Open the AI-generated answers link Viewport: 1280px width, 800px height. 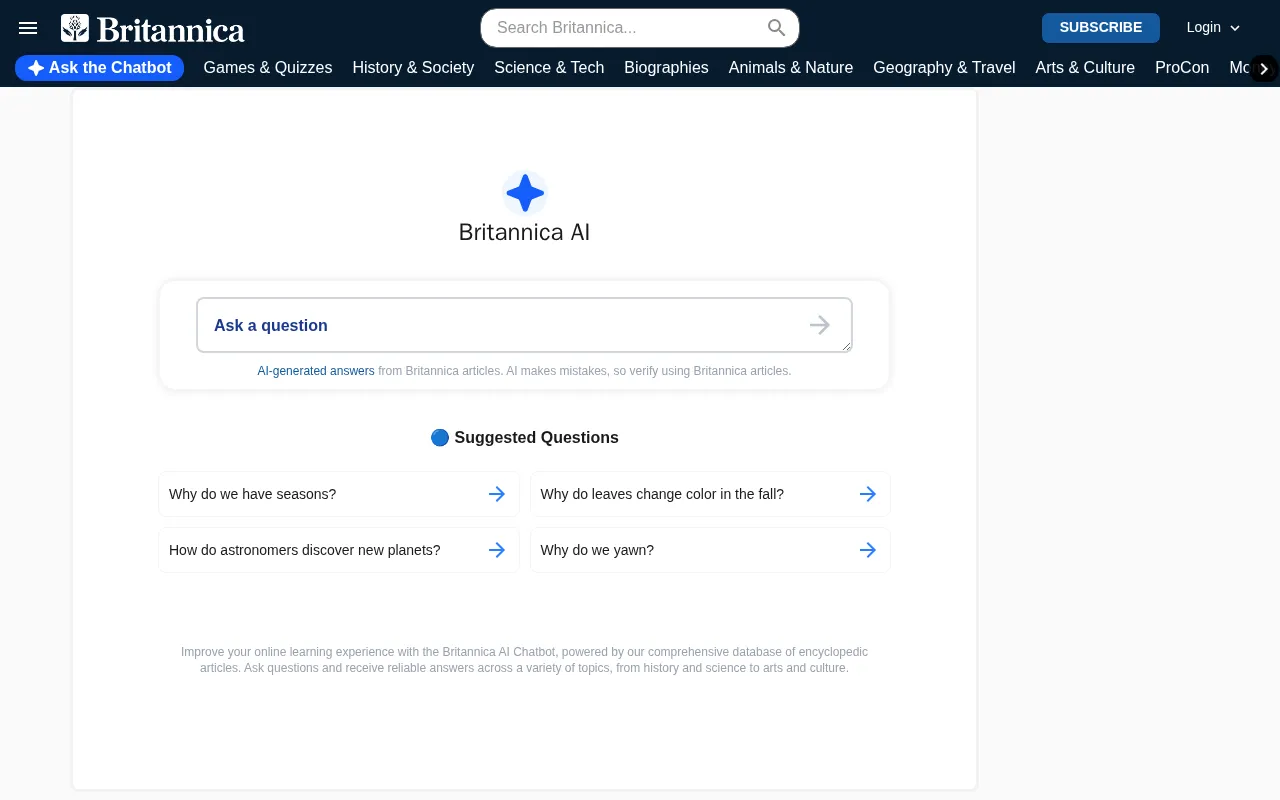316,371
